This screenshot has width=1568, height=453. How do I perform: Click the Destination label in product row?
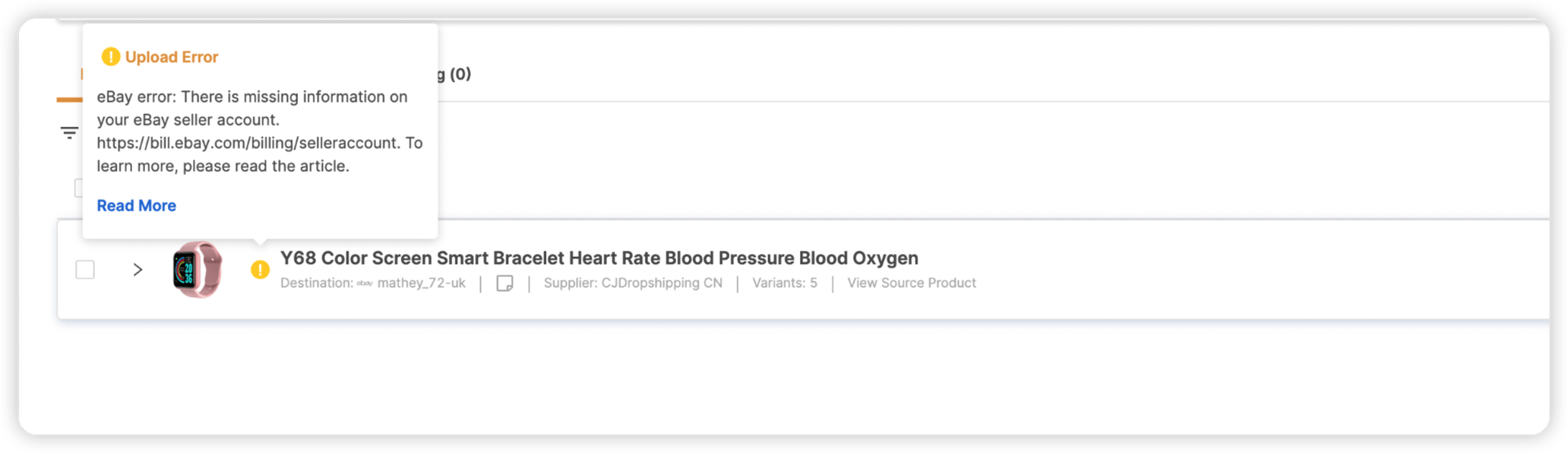(x=316, y=284)
